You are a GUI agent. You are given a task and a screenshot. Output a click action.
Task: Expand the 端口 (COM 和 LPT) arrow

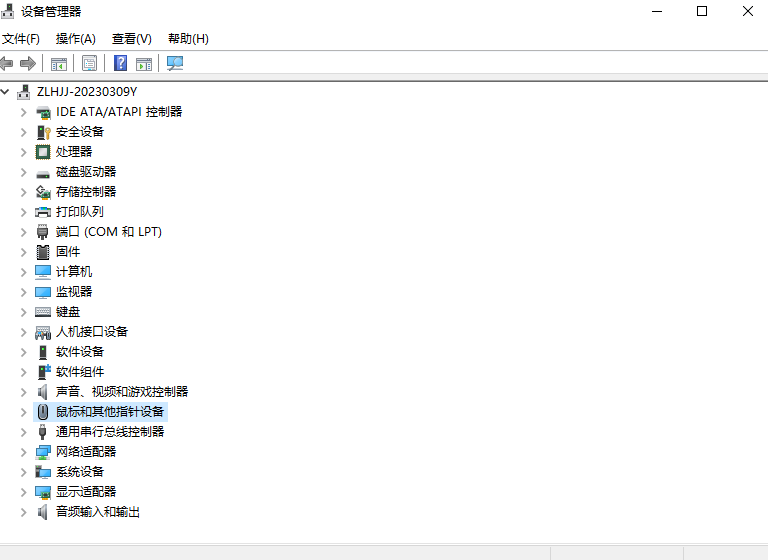tap(23, 232)
